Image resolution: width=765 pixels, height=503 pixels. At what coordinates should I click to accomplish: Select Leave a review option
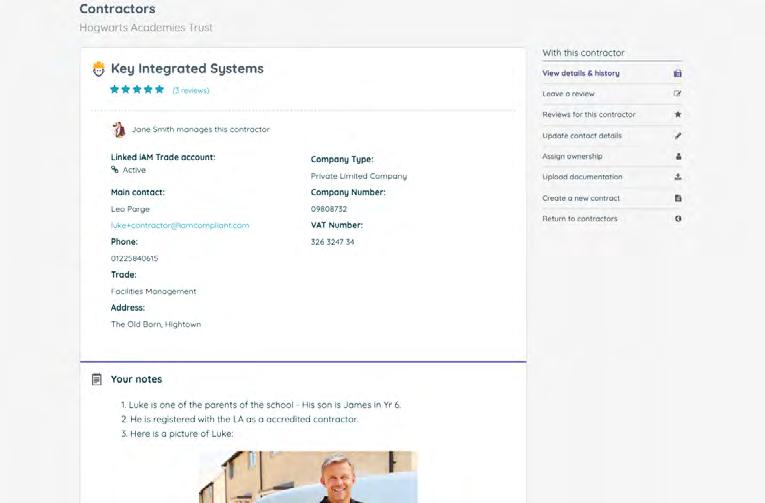[568, 94]
